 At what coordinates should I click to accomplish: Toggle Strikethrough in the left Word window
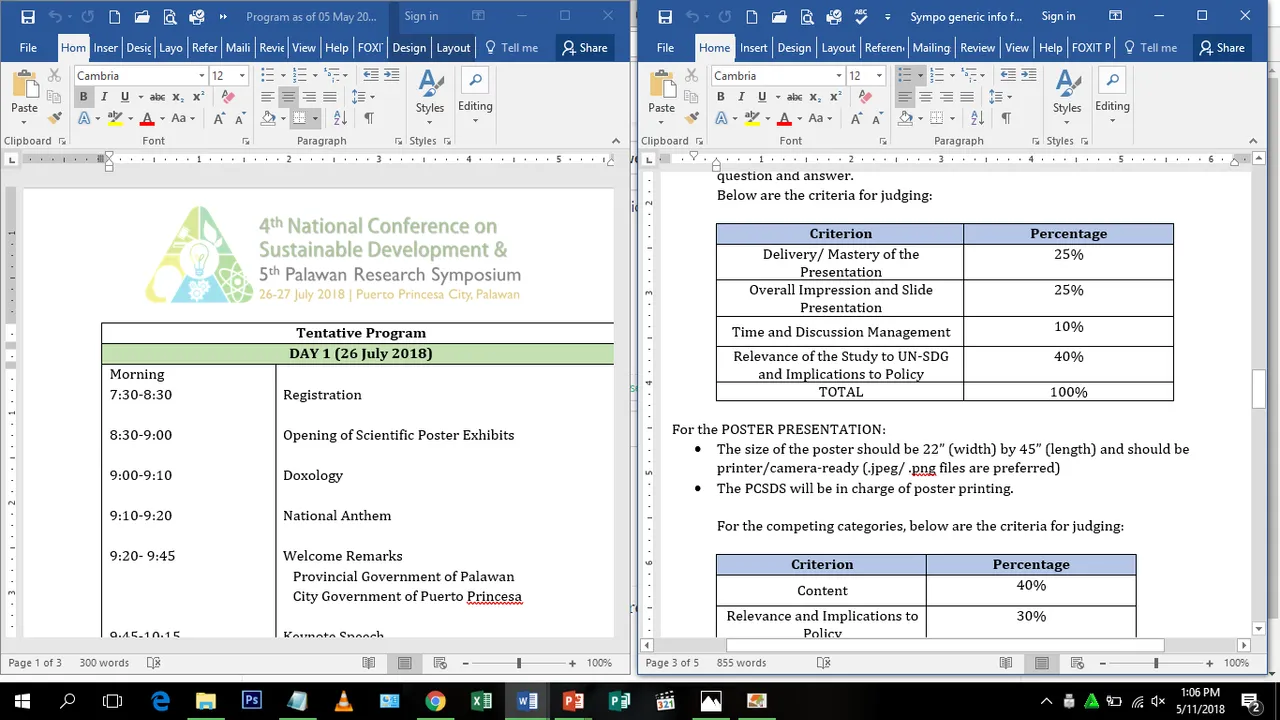click(x=157, y=97)
